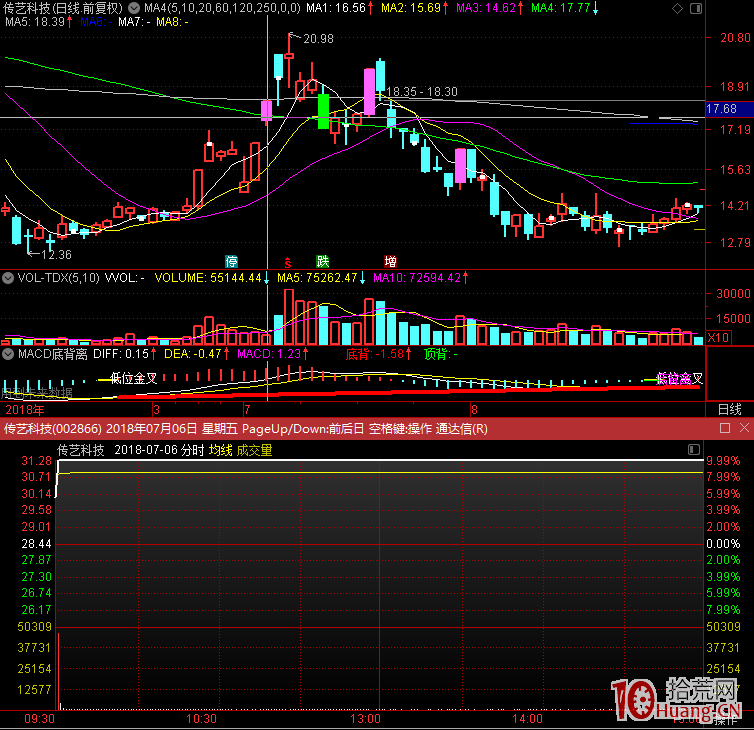Select the 分时 label in intraday header
The height and width of the screenshot is (730, 754).
[193, 451]
